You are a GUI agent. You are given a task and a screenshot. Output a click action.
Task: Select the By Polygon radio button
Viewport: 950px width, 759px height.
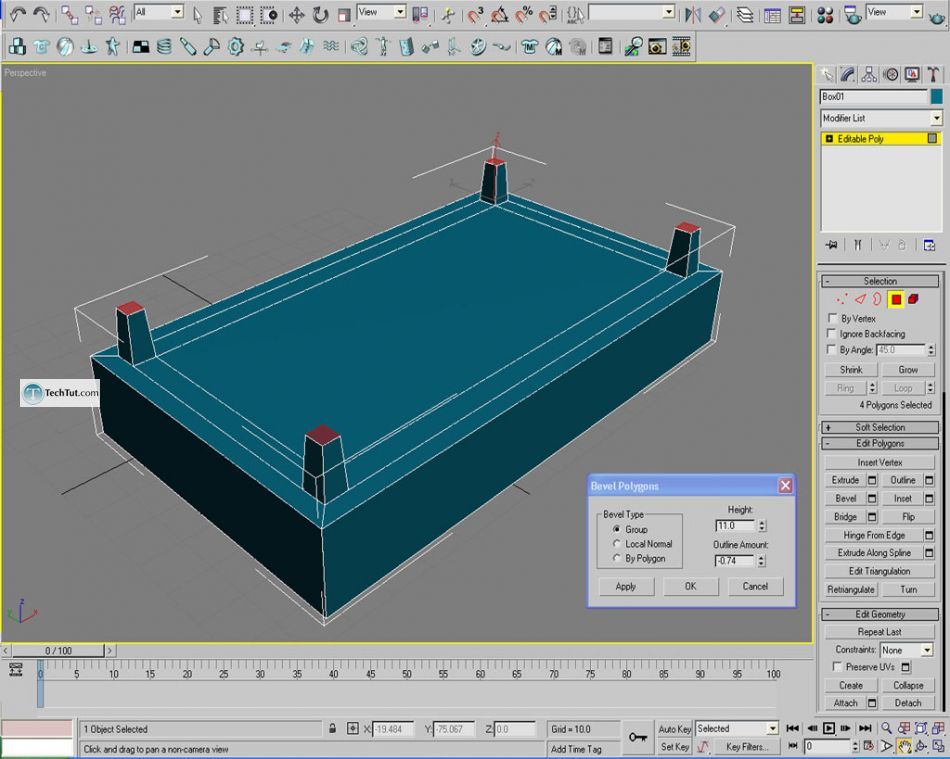tap(616, 558)
